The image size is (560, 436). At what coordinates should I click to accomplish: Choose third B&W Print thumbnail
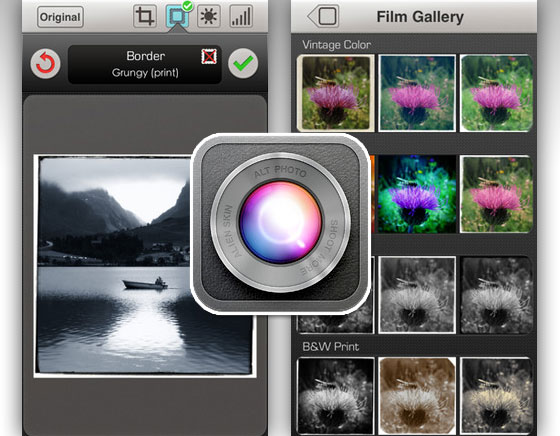[x=496, y=396]
